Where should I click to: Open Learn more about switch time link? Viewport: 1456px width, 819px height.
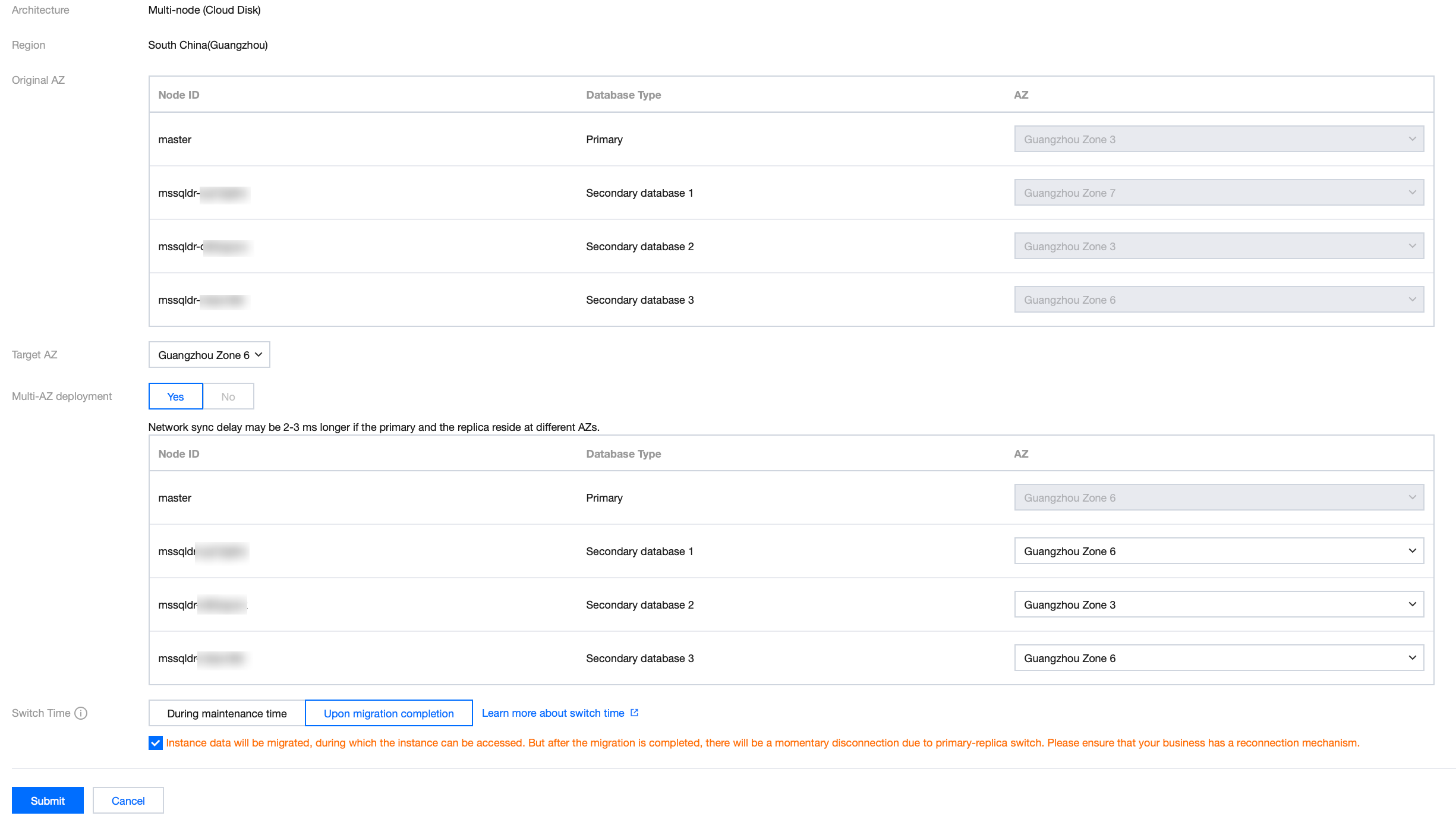pyautogui.click(x=553, y=713)
